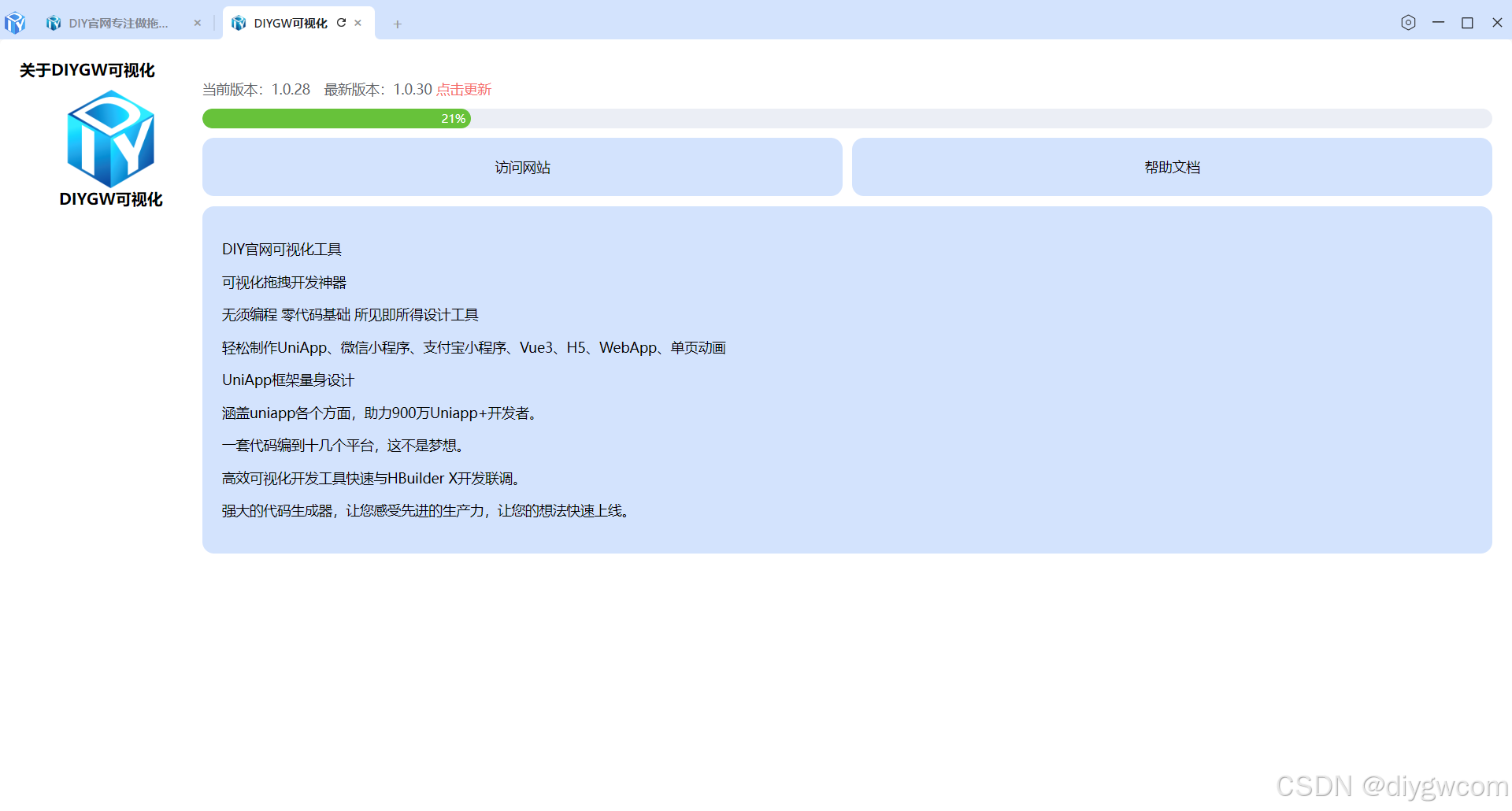Close the DIYGW可视化 tab
Screen dimensions: 1512x811
point(358,24)
